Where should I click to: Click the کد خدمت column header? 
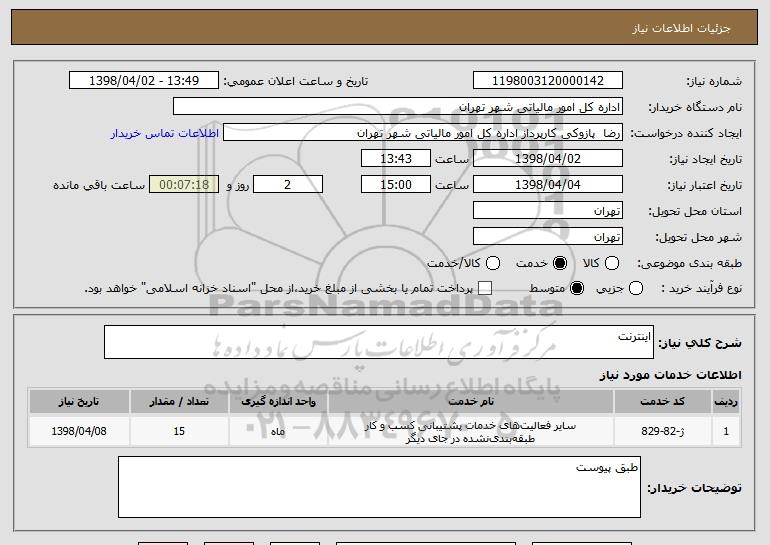(662, 402)
